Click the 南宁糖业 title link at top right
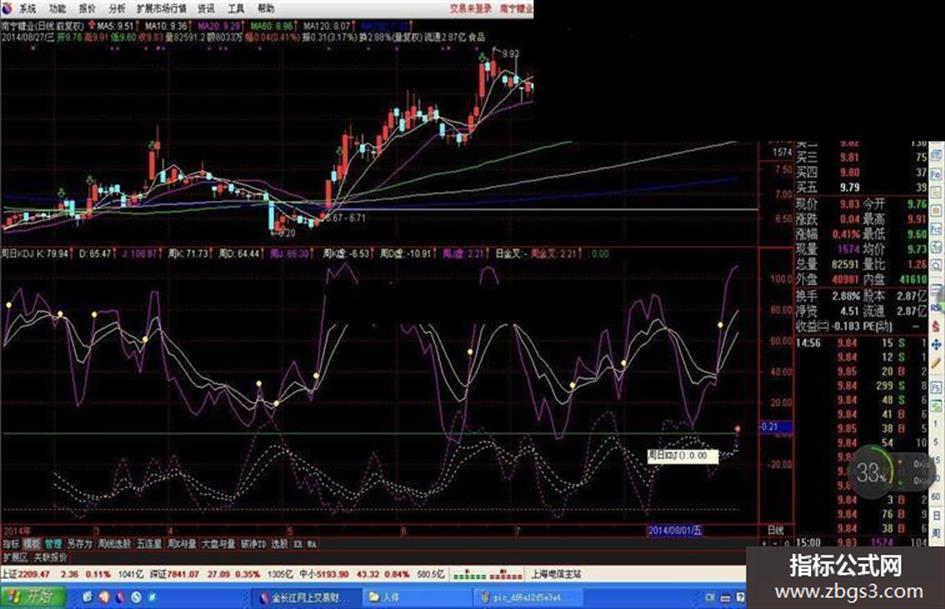This screenshot has width=945, height=609. [x=516, y=8]
